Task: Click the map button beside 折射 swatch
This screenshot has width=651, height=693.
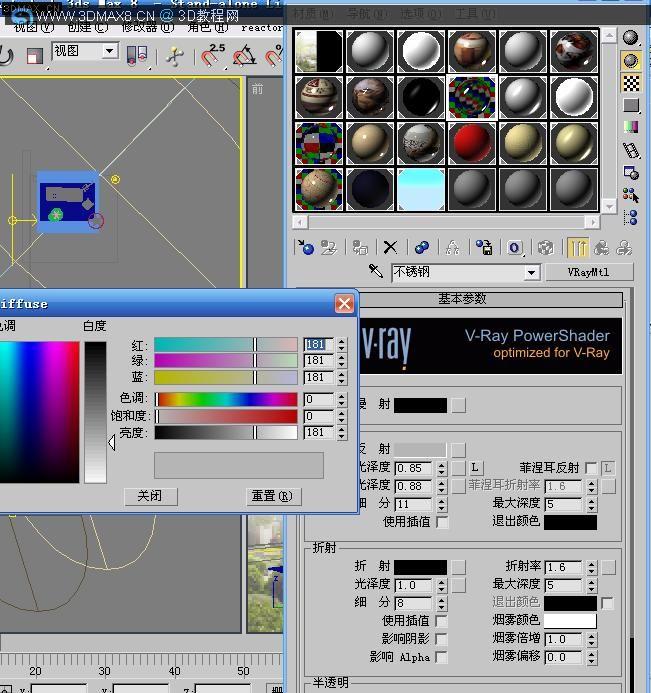Action: click(x=458, y=567)
